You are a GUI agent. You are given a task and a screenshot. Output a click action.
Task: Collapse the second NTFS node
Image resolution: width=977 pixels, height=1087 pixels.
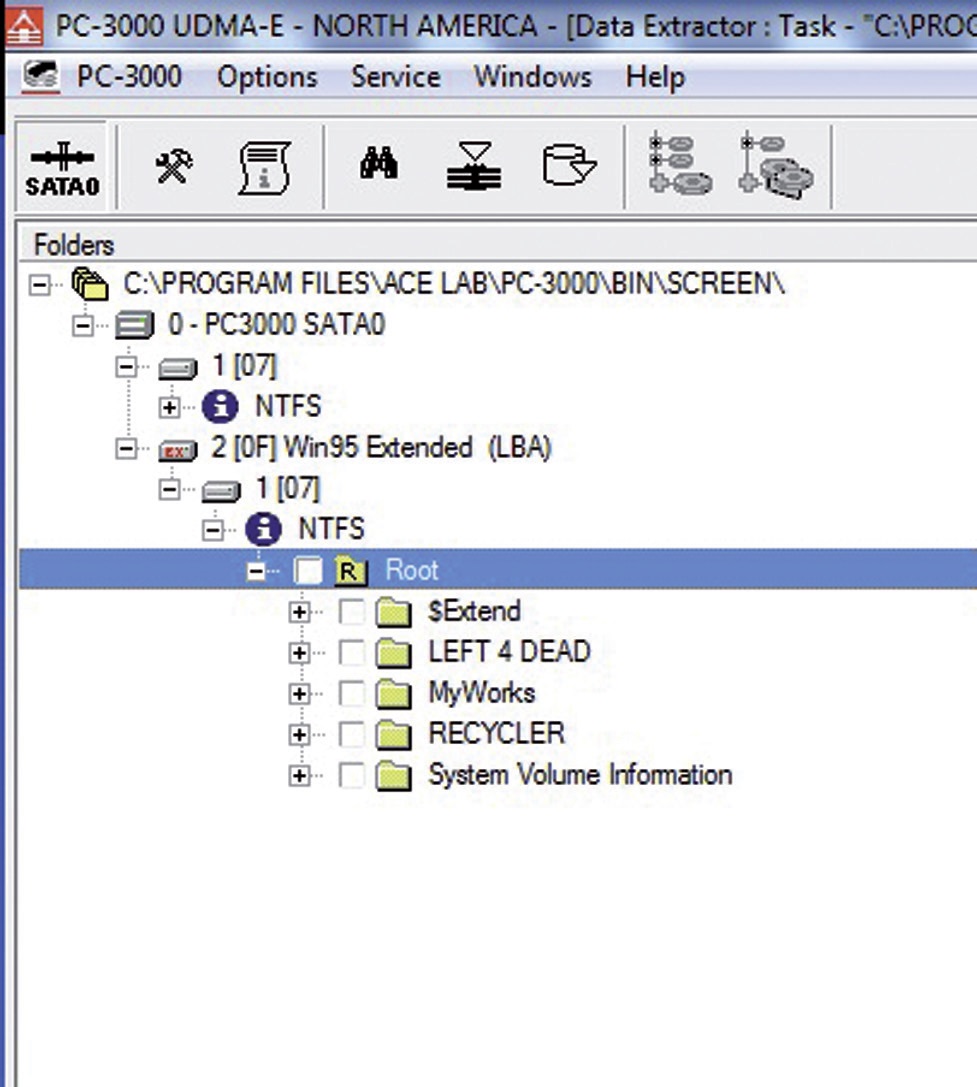tap(213, 531)
